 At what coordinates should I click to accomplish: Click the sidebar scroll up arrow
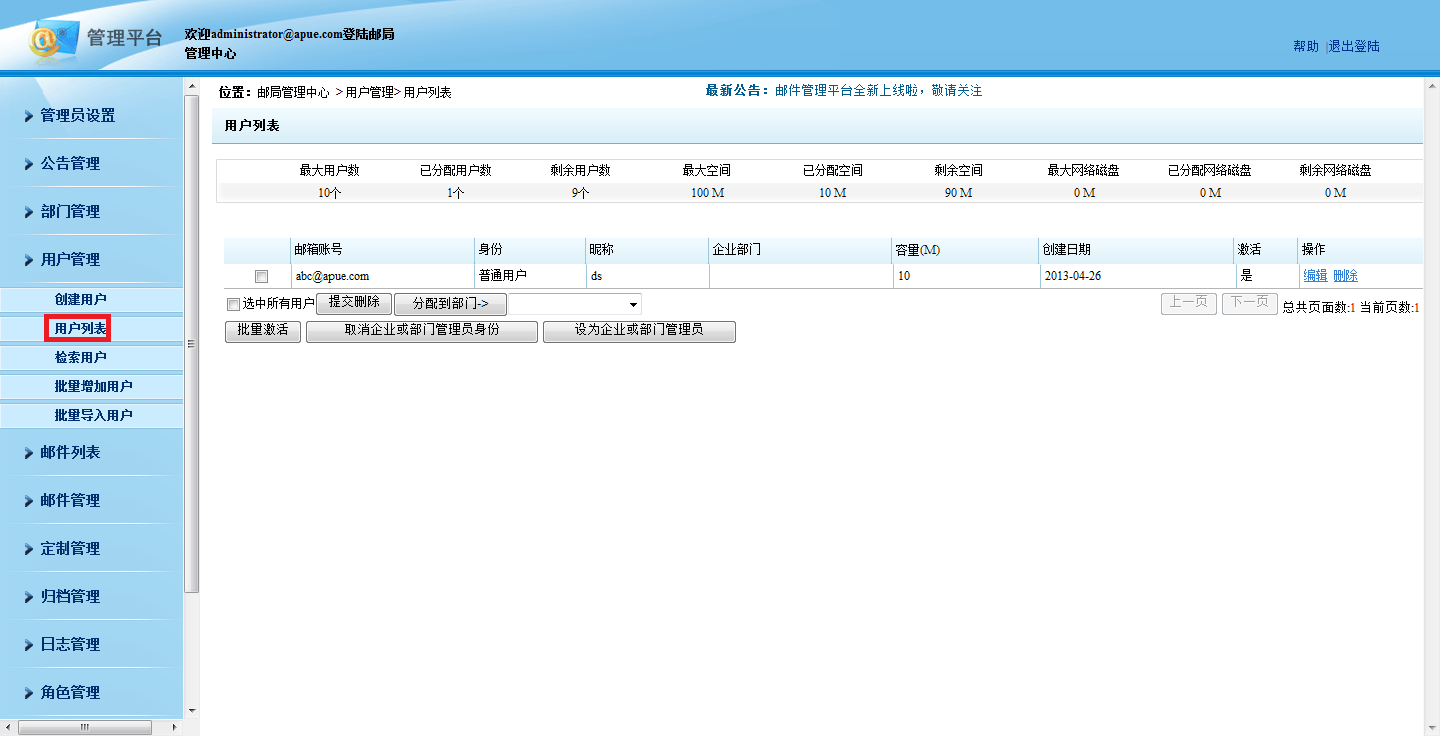[x=192, y=88]
